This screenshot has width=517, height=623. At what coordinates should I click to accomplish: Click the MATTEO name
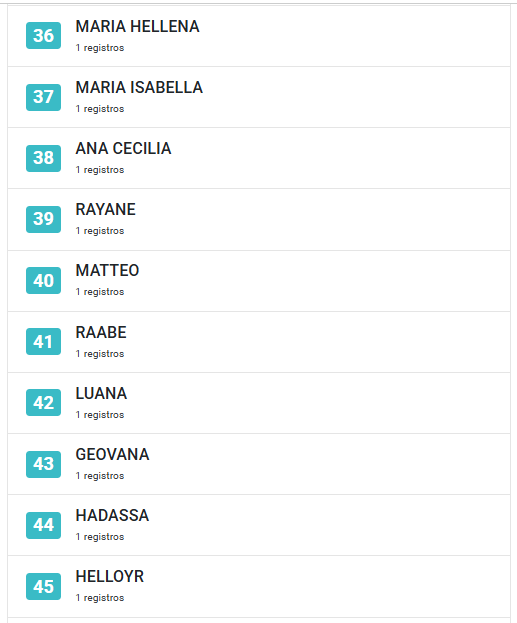coord(107,271)
